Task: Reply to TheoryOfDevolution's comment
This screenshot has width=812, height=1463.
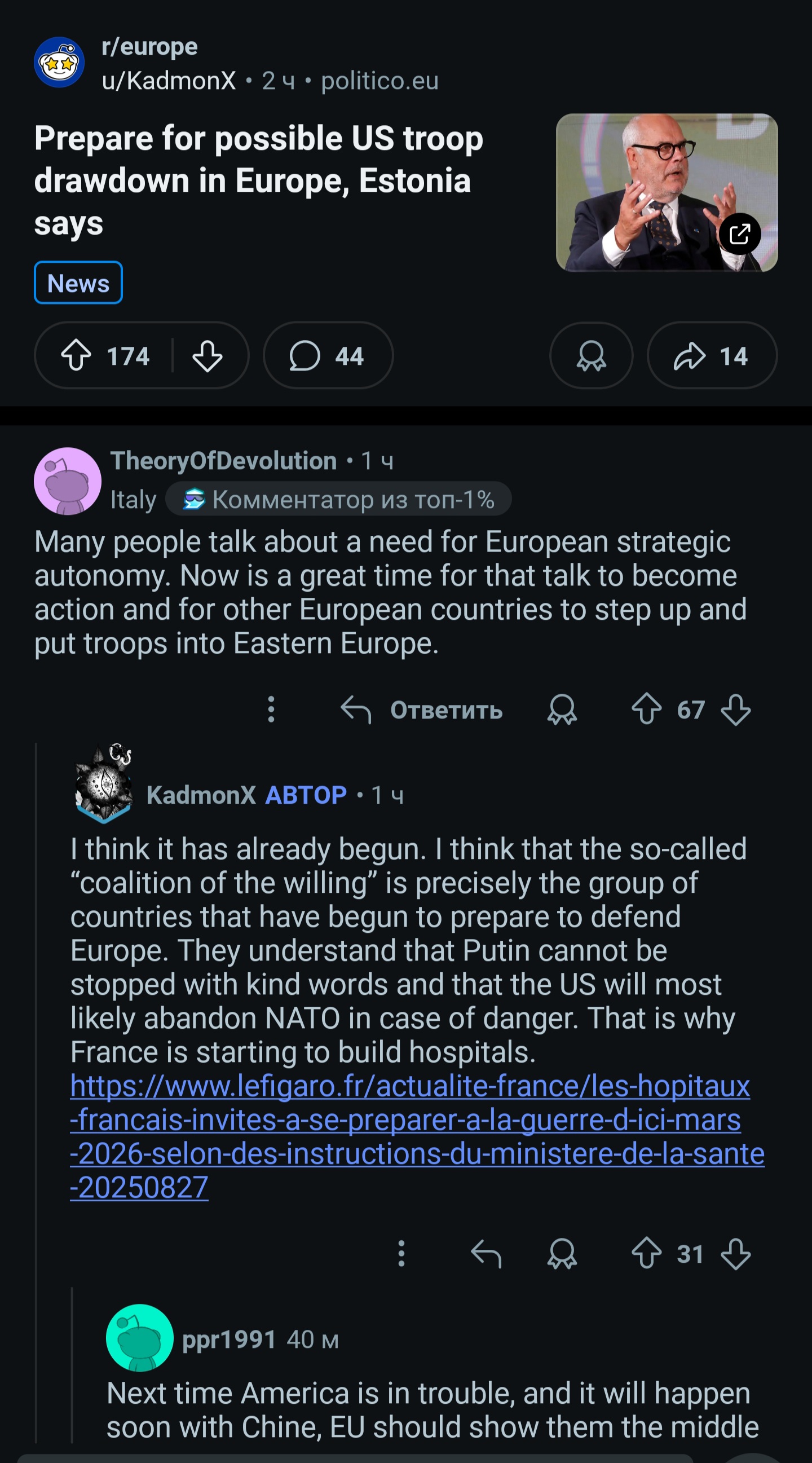Action: 421,710
